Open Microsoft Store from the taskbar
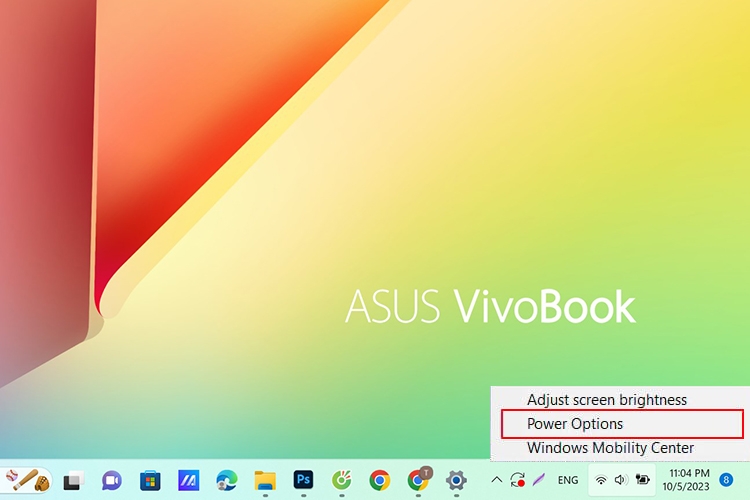Screen dimensions: 750x500 [150, 480]
